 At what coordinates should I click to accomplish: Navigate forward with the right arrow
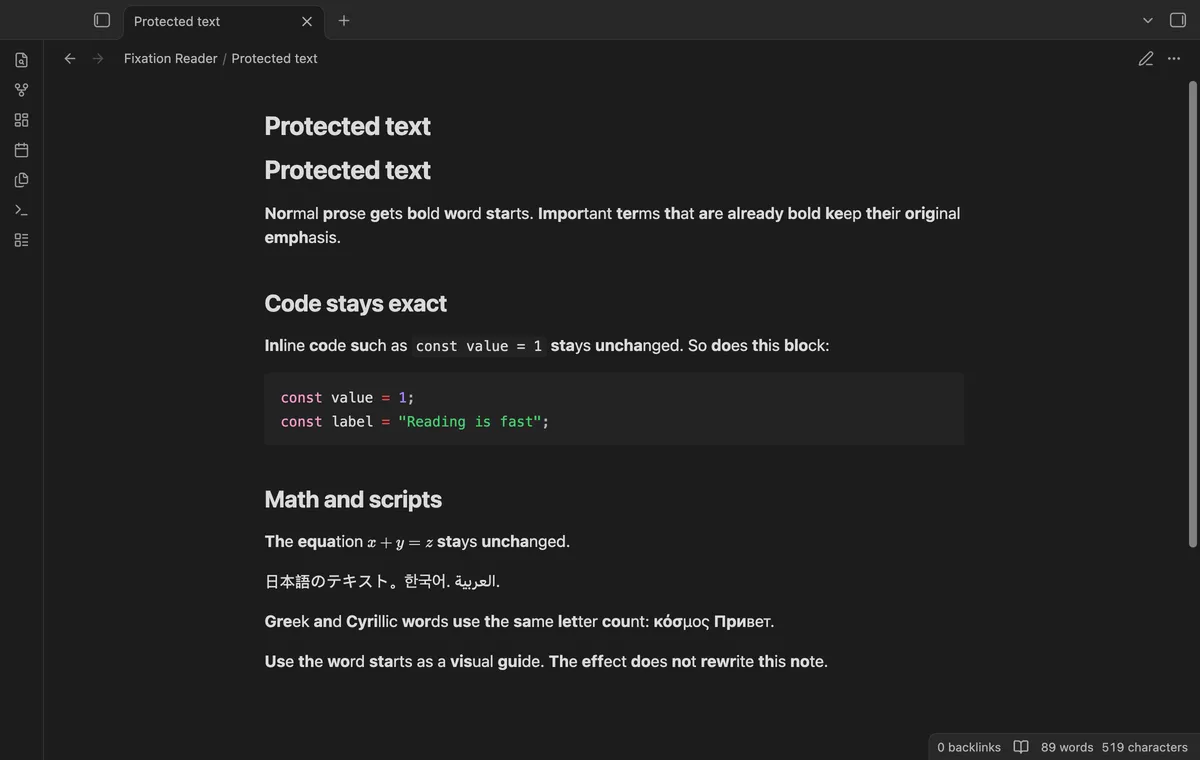coord(98,58)
